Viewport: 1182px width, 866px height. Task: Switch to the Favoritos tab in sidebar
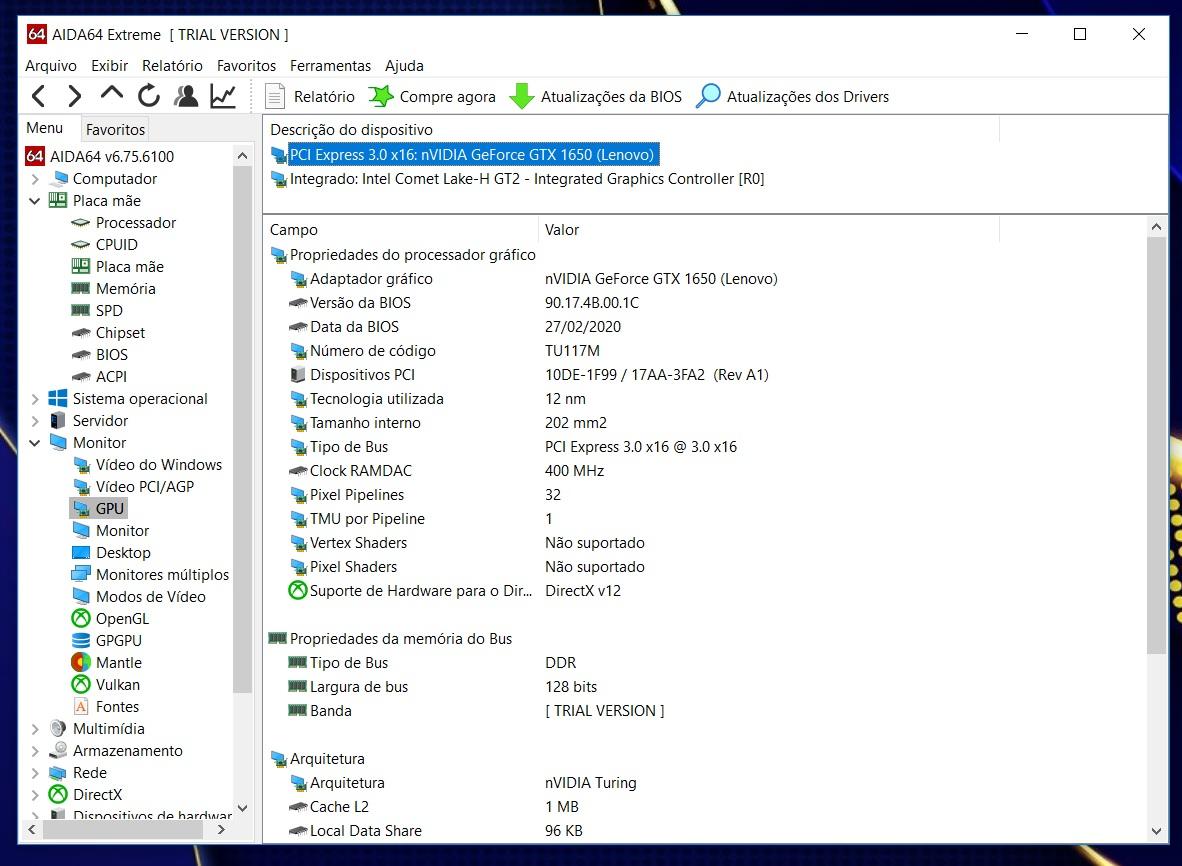click(x=115, y=129)
